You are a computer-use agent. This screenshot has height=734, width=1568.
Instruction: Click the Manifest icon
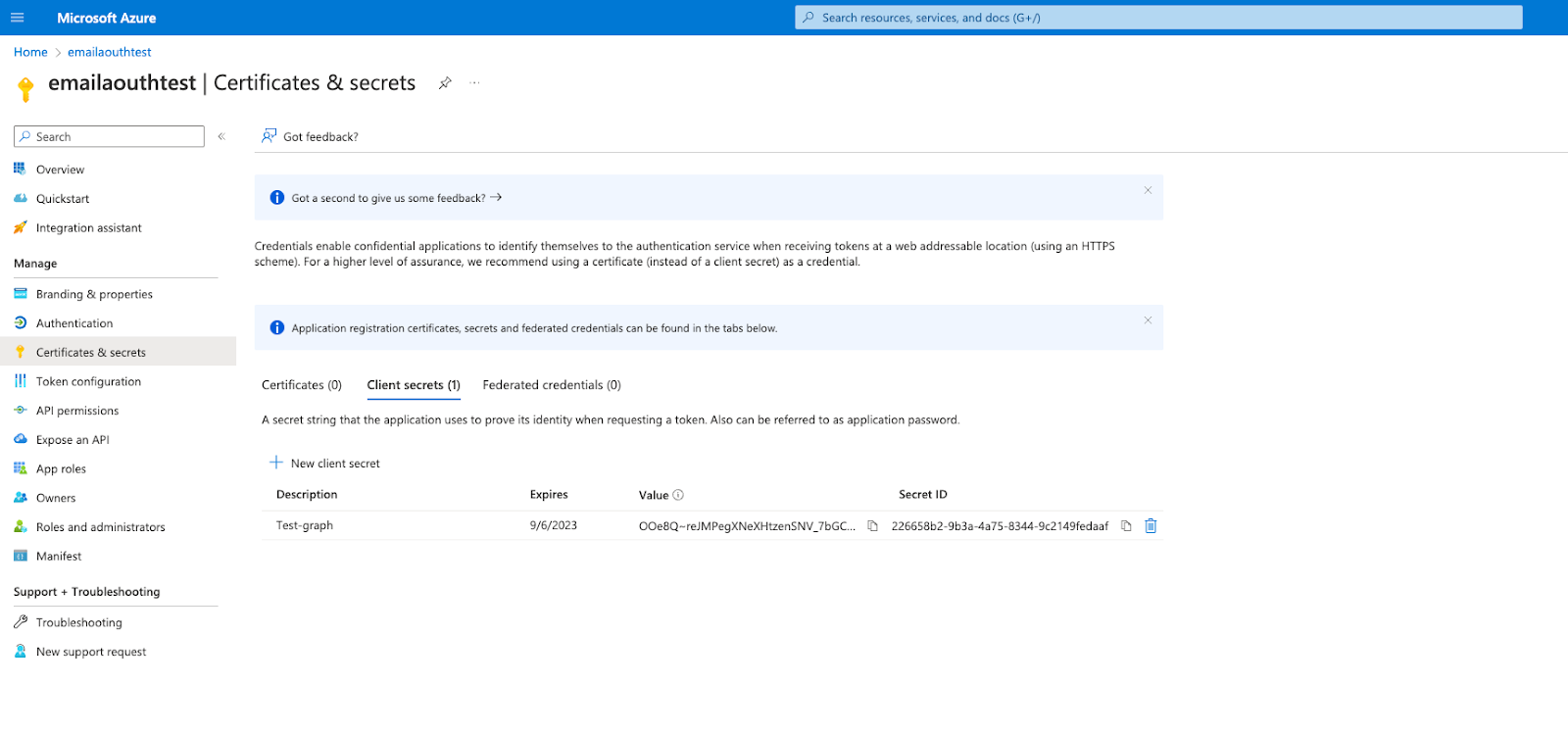pos(20,556)
